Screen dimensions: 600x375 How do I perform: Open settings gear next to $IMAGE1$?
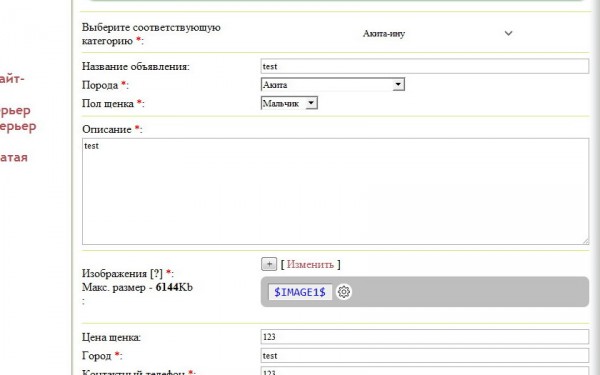point(344,292)
